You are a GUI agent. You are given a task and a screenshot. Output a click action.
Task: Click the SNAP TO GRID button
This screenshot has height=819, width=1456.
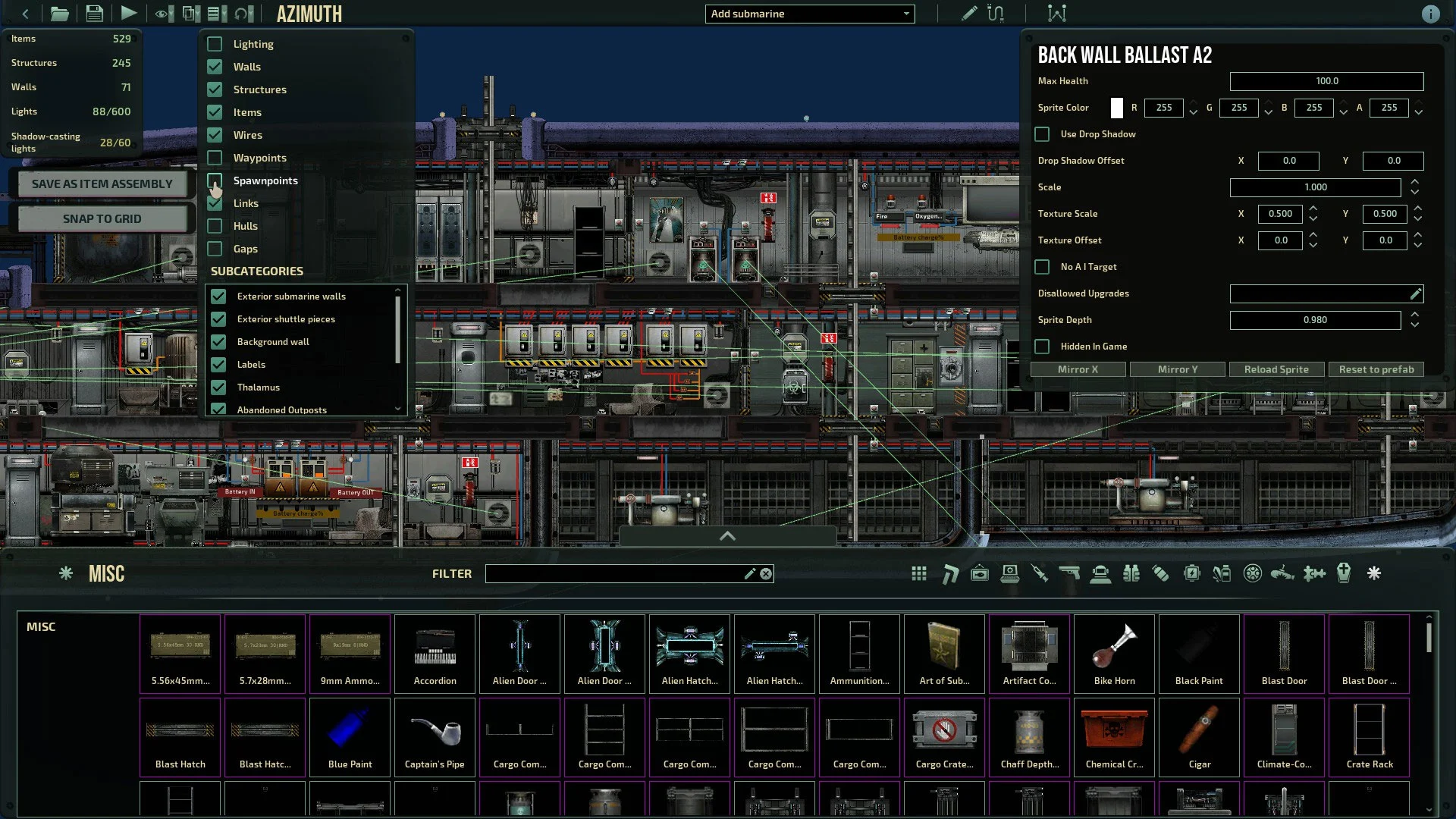(x=102, y=218)
